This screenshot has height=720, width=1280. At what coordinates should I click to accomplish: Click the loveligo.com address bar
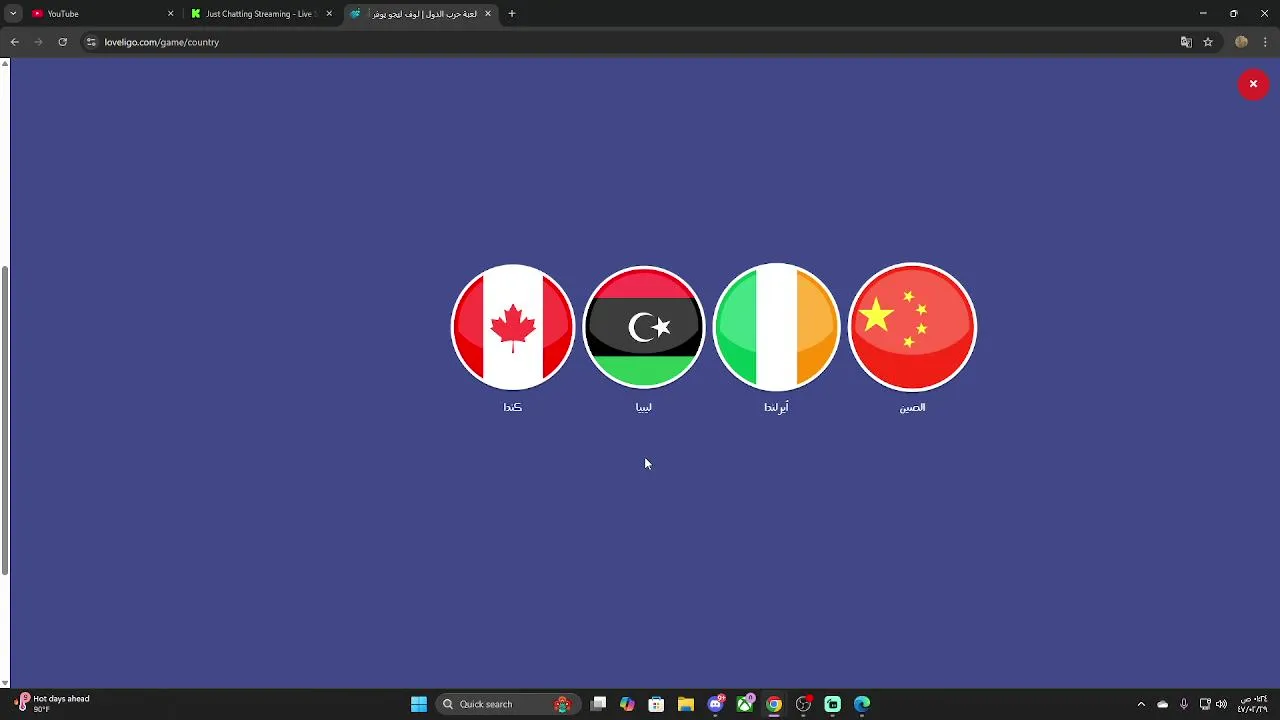click(x=640, y=42)
